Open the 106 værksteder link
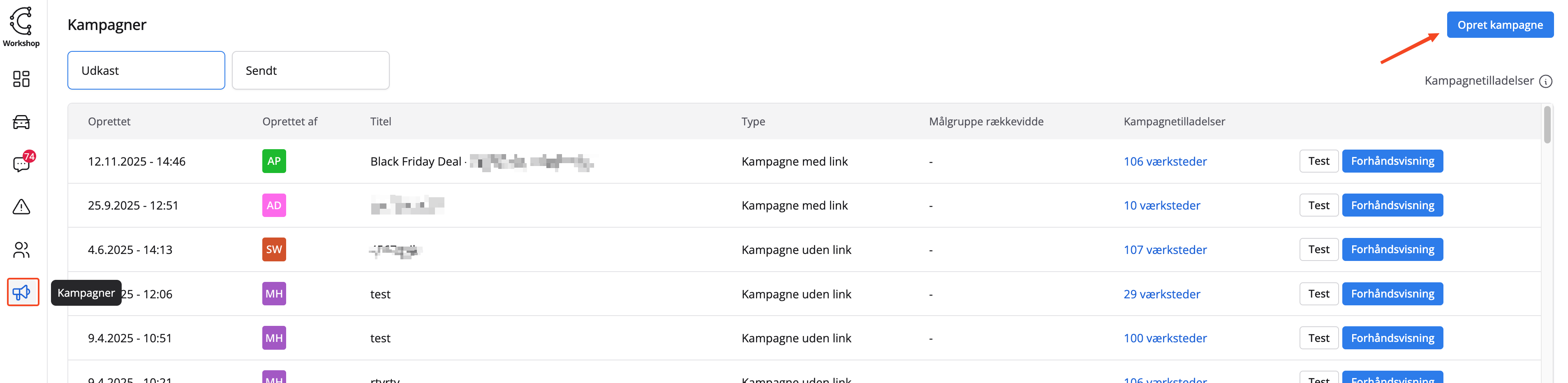The width and height of the screenshot is (1568, 383). (1164, 162)
